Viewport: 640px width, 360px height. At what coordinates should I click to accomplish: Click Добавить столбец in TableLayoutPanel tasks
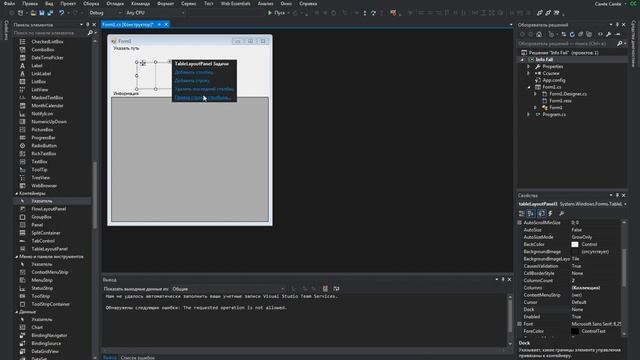194,72
